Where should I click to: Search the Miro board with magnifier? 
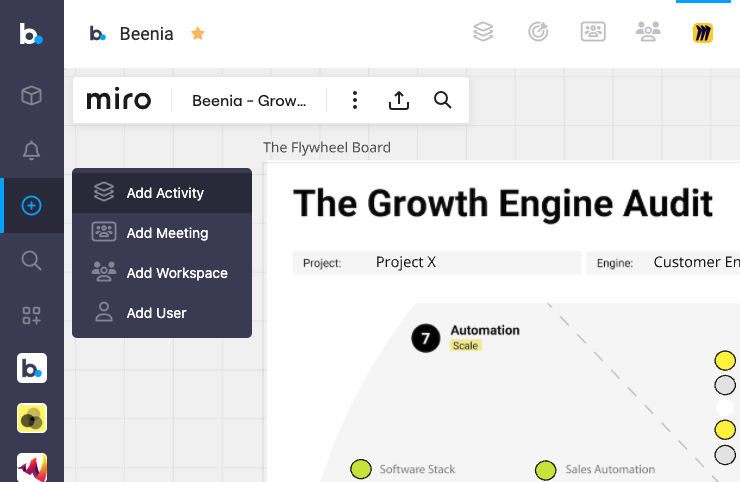click(x=442, y=100)
